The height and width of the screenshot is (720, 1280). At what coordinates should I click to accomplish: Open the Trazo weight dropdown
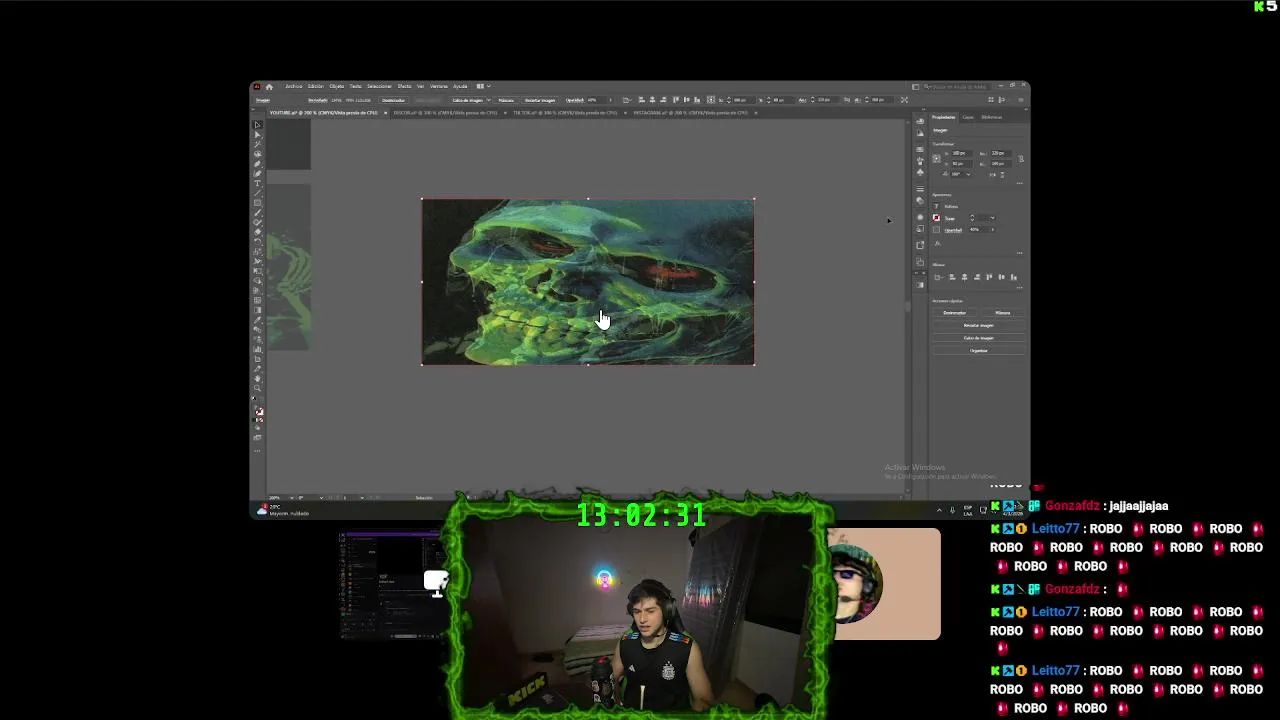click(992, 218)
